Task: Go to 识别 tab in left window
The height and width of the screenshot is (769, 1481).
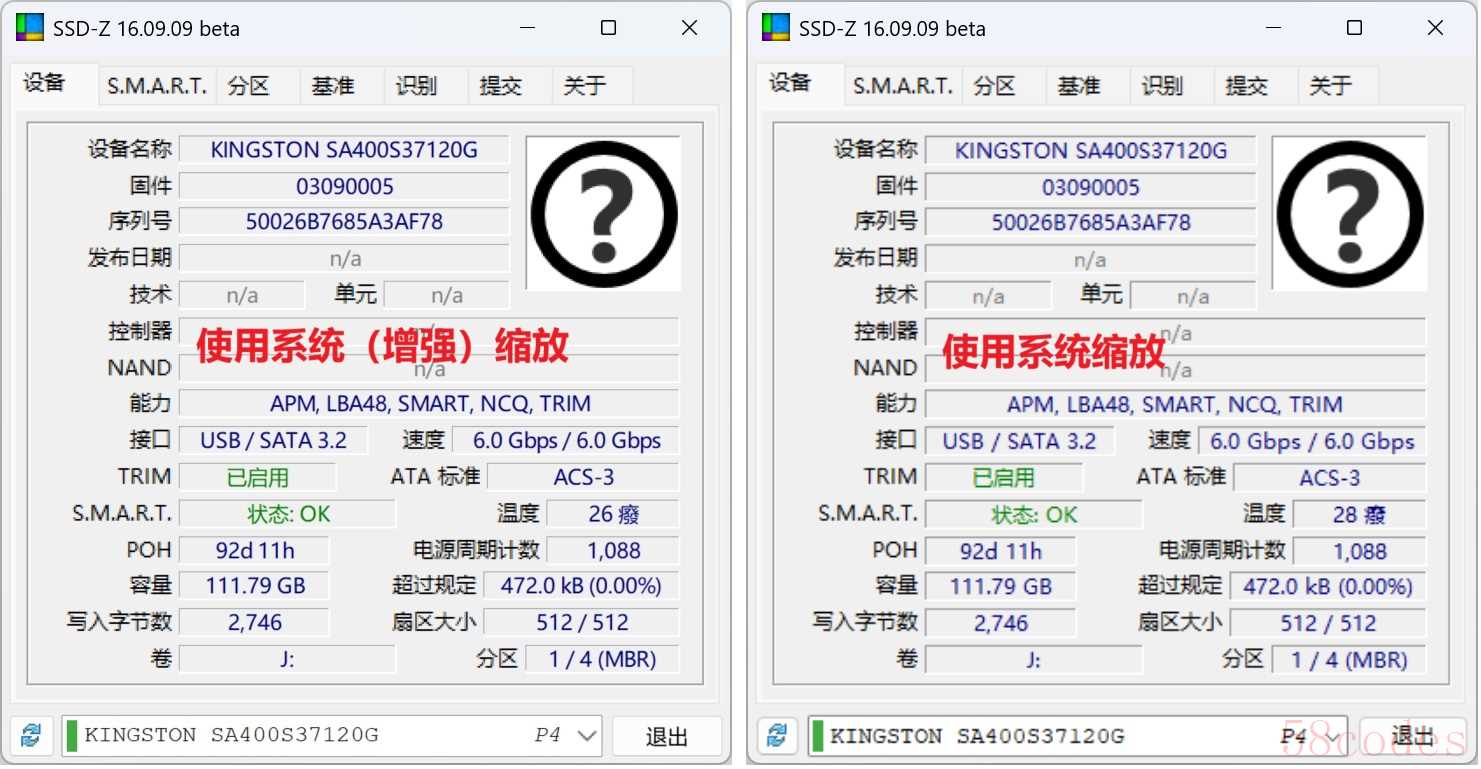Action: (x=416, y=86)
